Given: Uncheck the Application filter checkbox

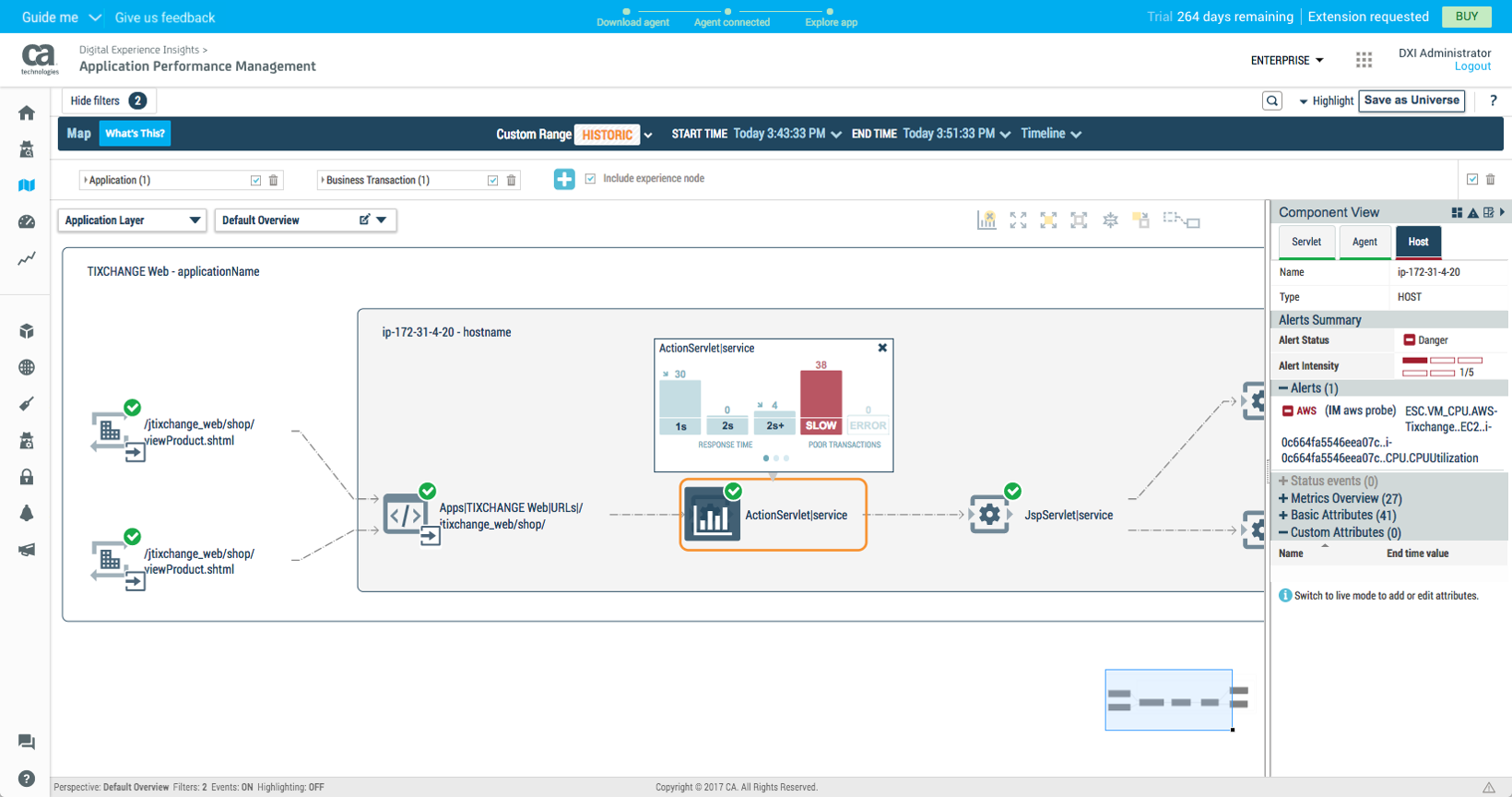Looking at the screenshot, I should (x=255, y=181).
